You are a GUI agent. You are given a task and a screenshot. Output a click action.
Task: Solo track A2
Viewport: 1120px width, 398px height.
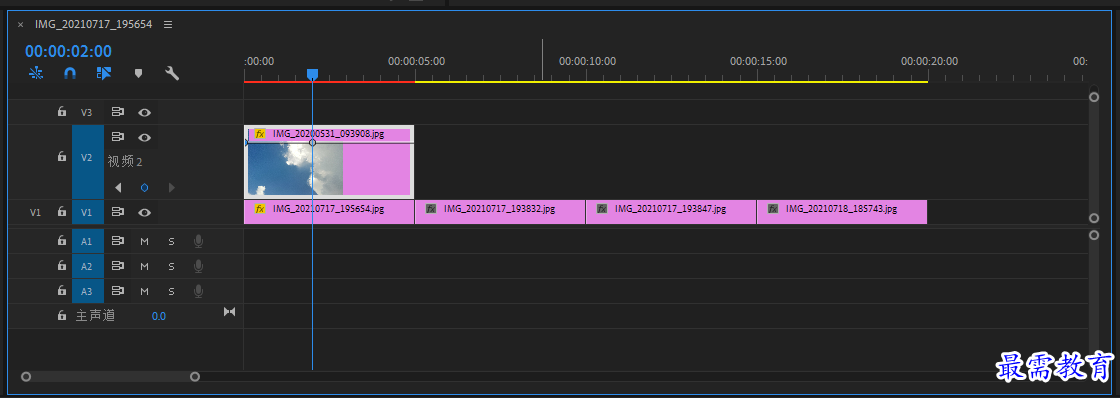tap(171, 267)
